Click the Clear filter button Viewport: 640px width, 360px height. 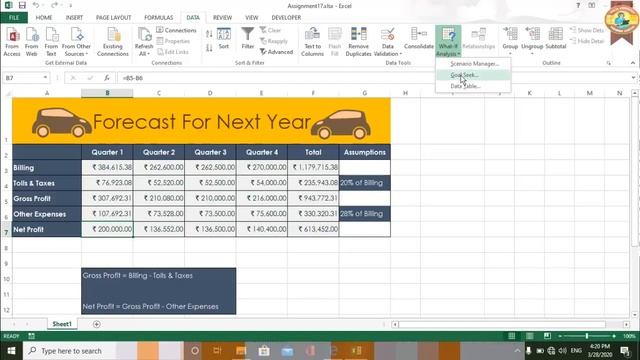(270, 30)
